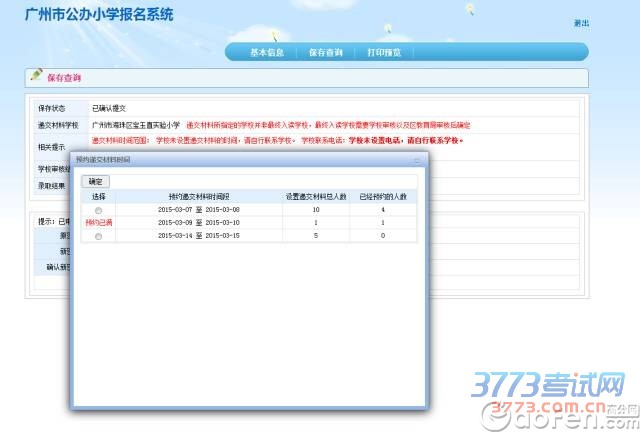
Task: Select radio for 2015-03-14 至 2015-03-15
Action: (98, 236)
